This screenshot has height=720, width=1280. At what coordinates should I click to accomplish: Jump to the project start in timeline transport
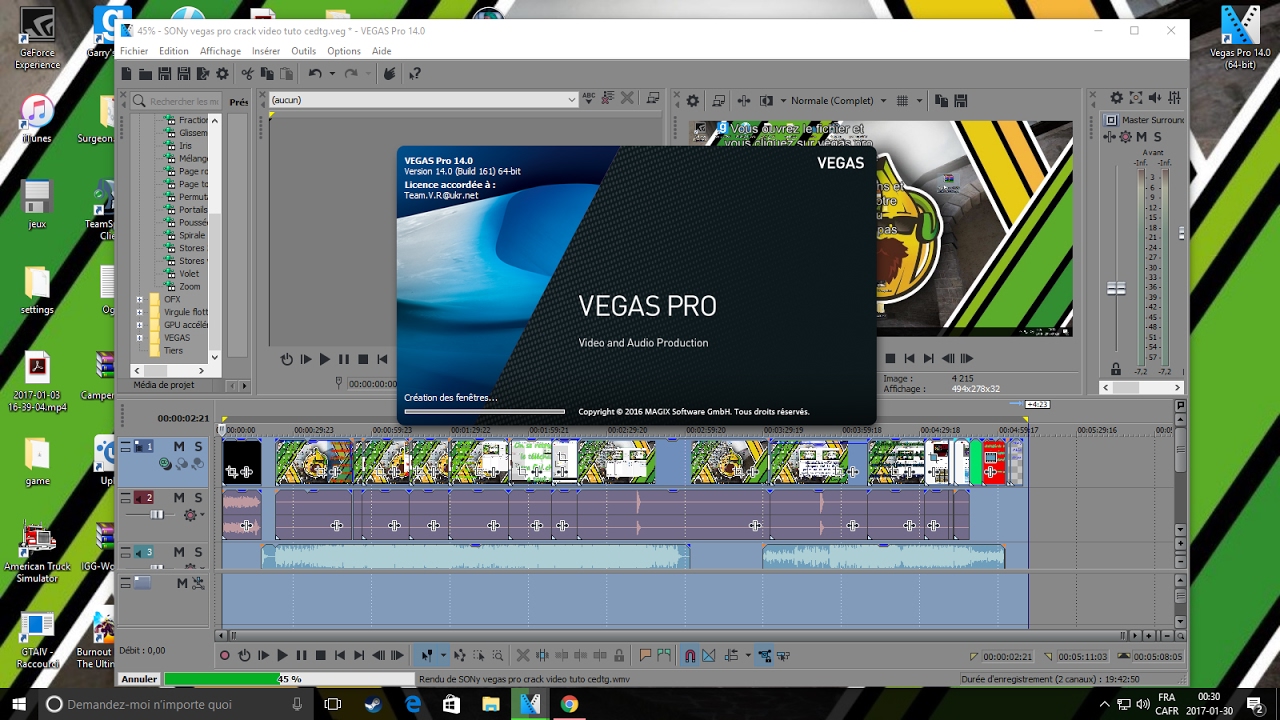340,656
